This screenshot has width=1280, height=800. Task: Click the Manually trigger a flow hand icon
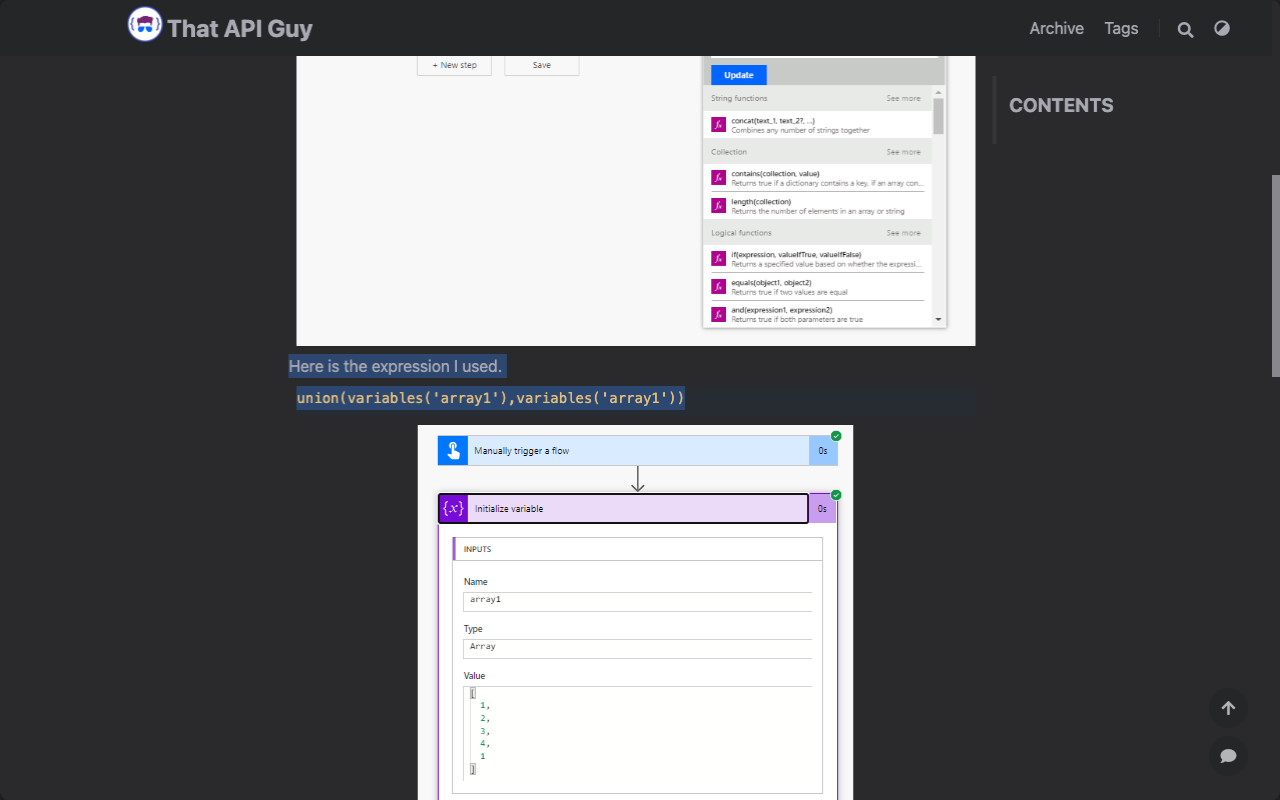pos(453,451)
